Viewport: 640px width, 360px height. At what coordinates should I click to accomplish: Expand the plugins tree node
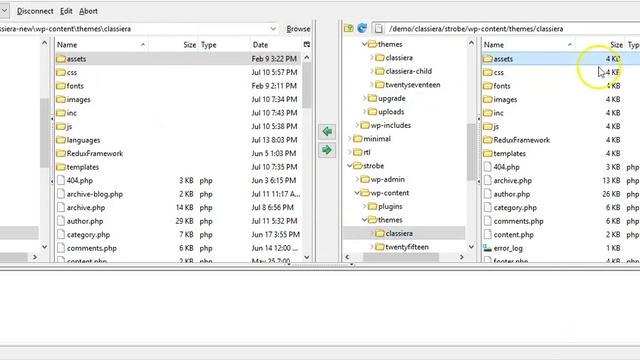pyautogui.click(x=364, y=206)
